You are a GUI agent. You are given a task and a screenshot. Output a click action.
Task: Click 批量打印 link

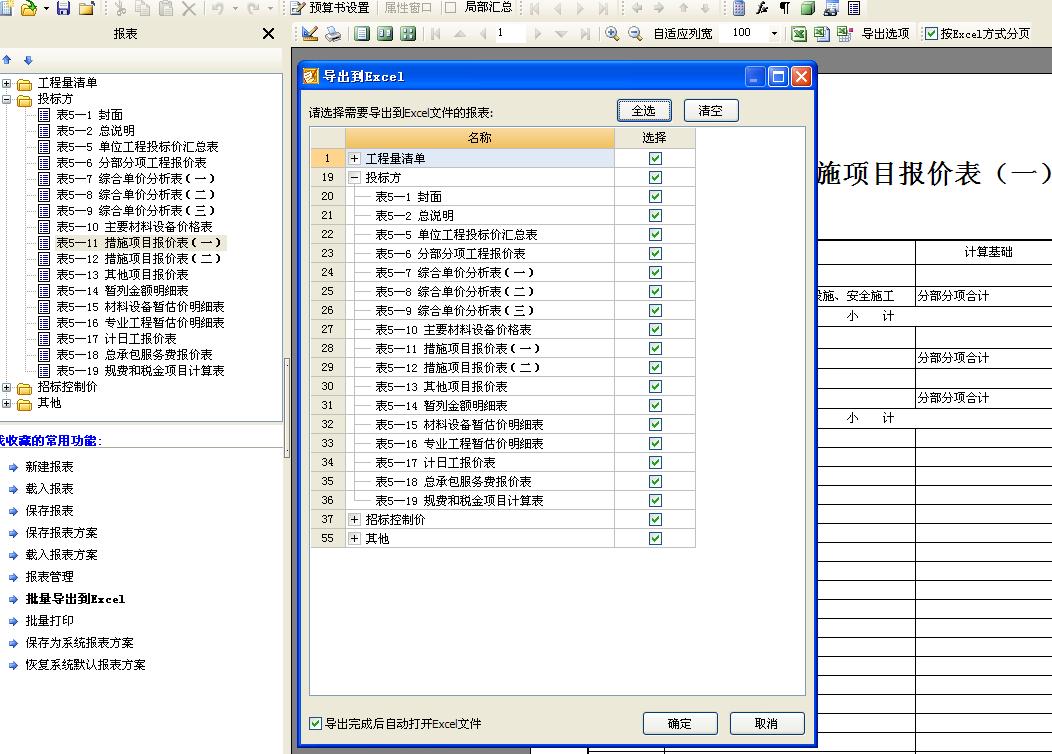[50, 621]
